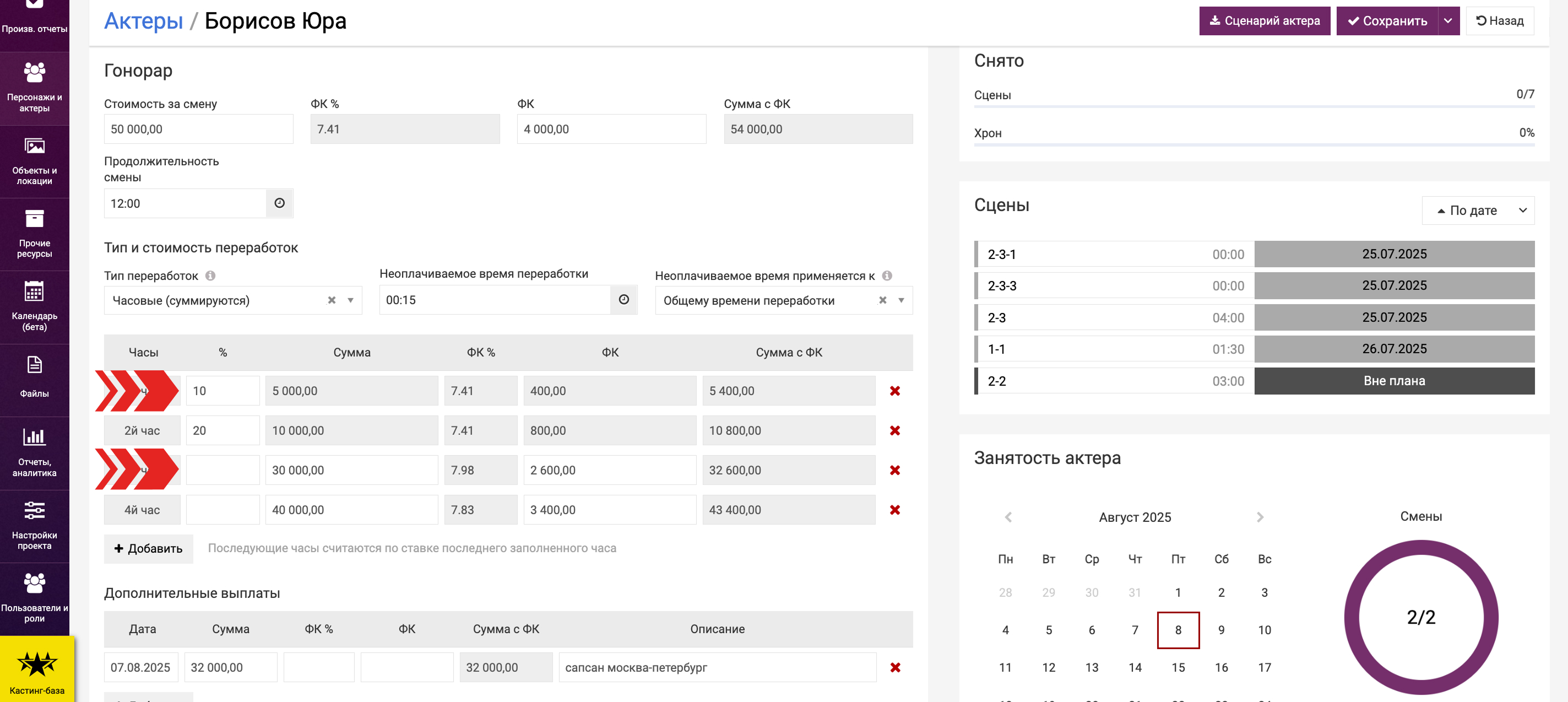Open scene 2-3-1 row
The height and width of the screenshot is (702, 1568).
pos(1255,255)
